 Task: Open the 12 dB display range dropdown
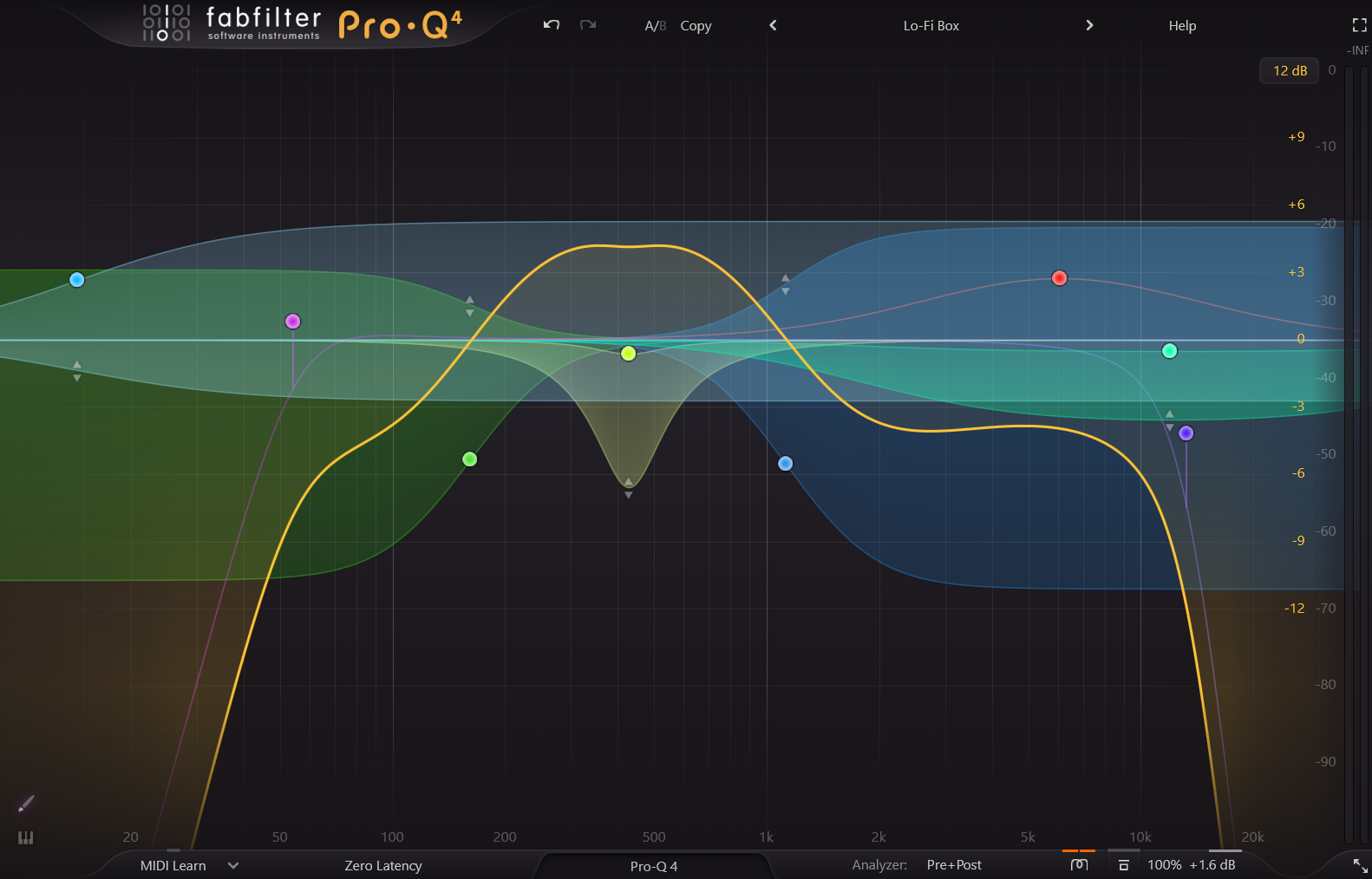(x=1290, y=71)
